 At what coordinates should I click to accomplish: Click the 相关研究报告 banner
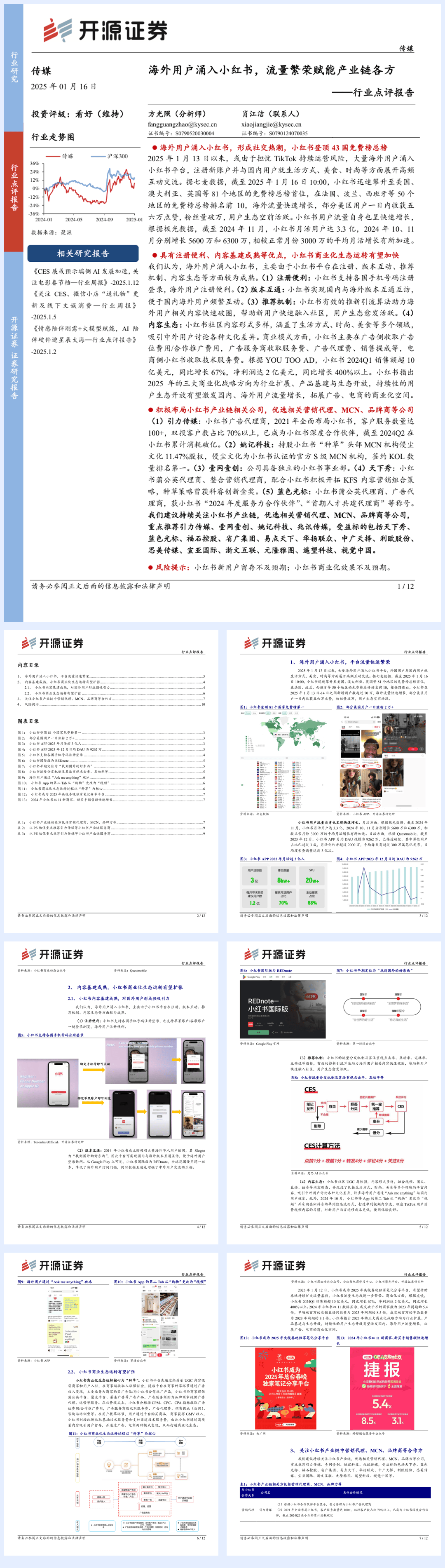pyautogui.click(x=83, y=253)
